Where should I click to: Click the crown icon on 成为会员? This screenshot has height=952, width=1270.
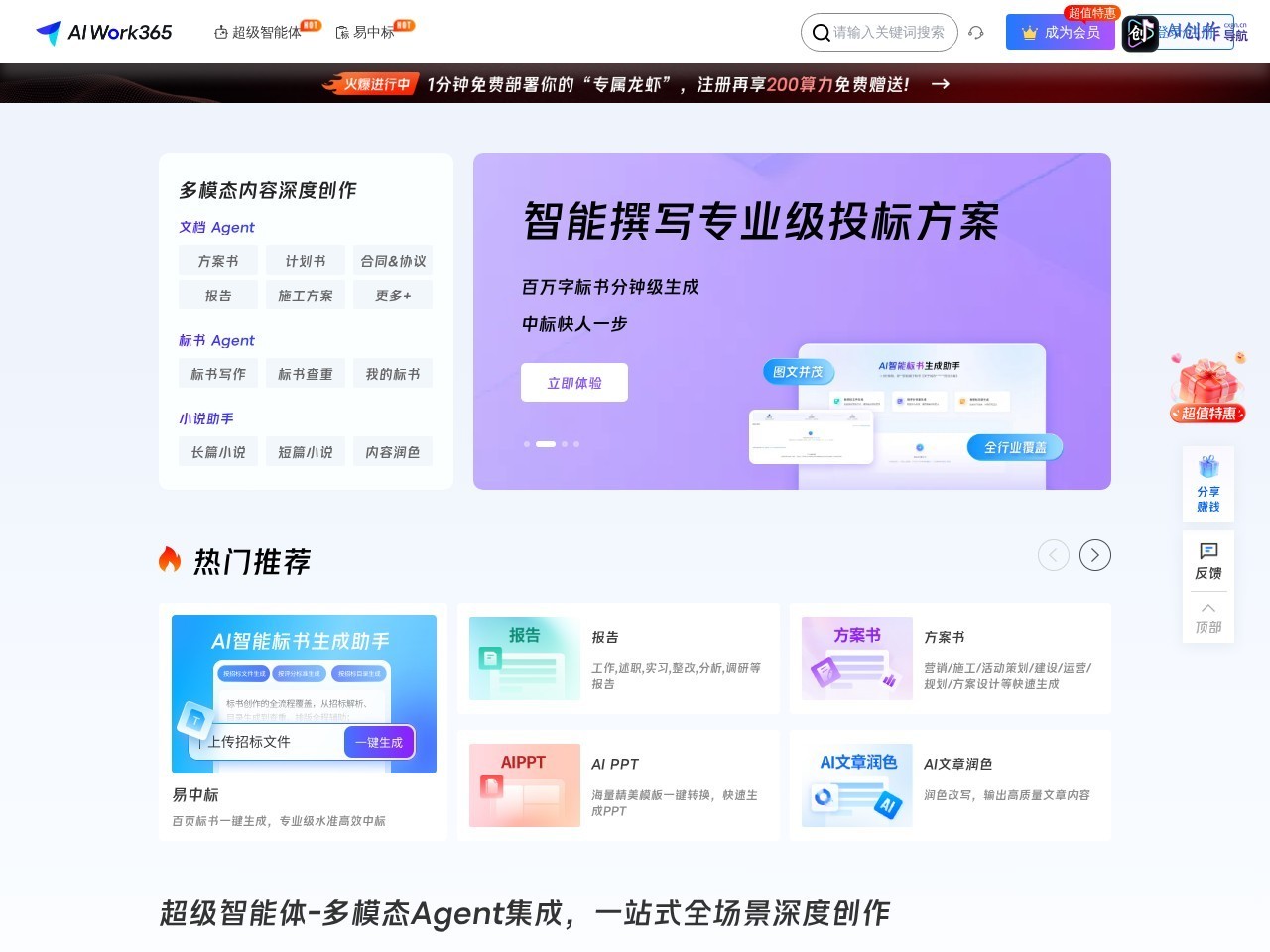(1029, 33)
